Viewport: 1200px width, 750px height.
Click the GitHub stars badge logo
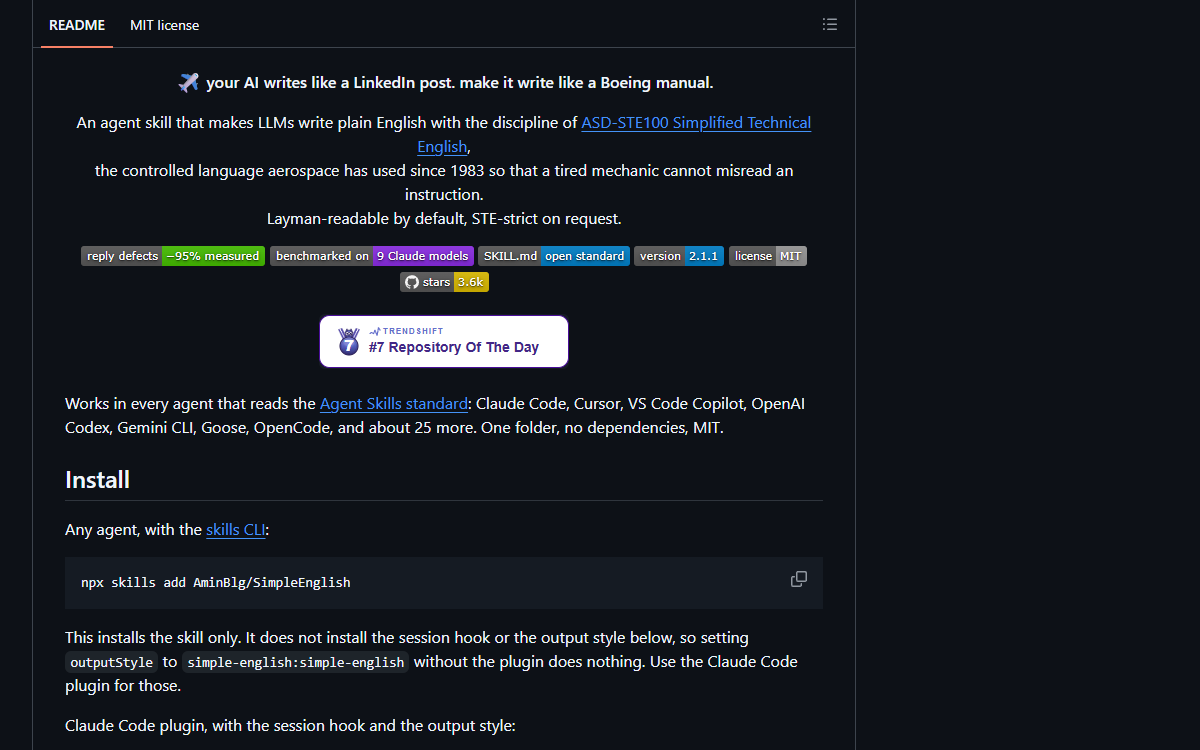pyautogui.click(x=411, y=282)
